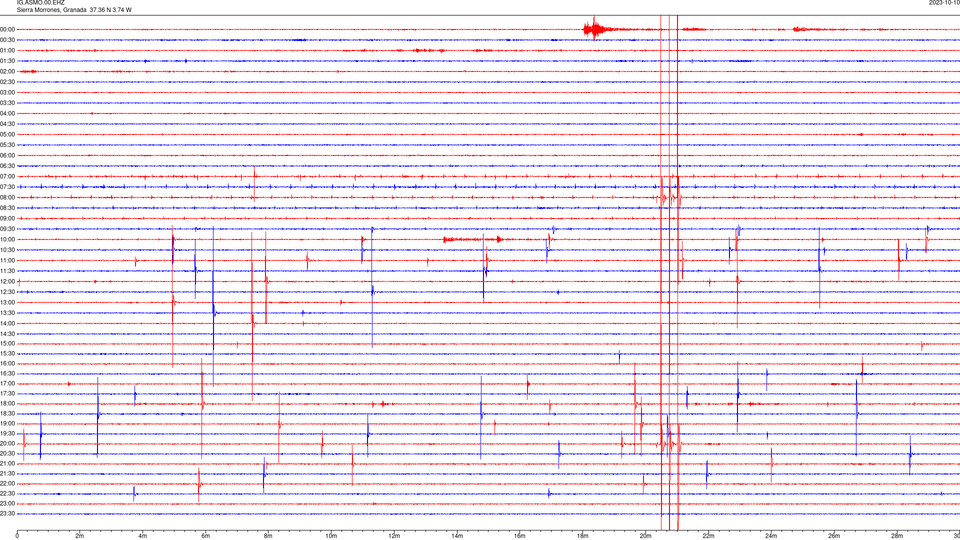Click the 8m axis tick label

(268, 536)
